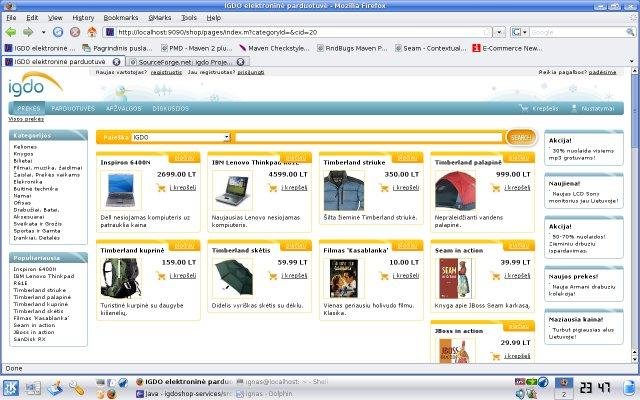Open Krepšelis shopping cart in the nav bar
Screen dimensions: 640x400
[x=539, y=109]
